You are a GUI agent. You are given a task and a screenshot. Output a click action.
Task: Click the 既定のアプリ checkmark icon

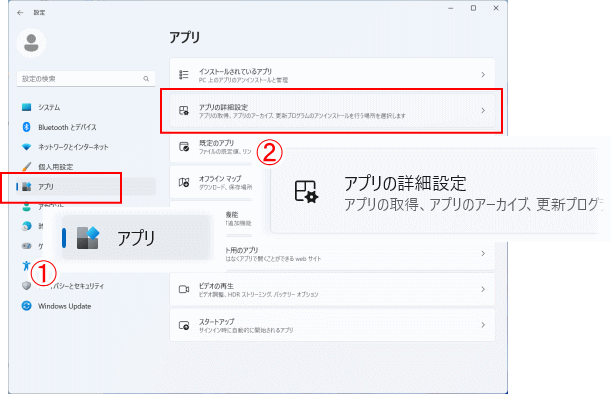pyautogui.click(x=184, y=147)
